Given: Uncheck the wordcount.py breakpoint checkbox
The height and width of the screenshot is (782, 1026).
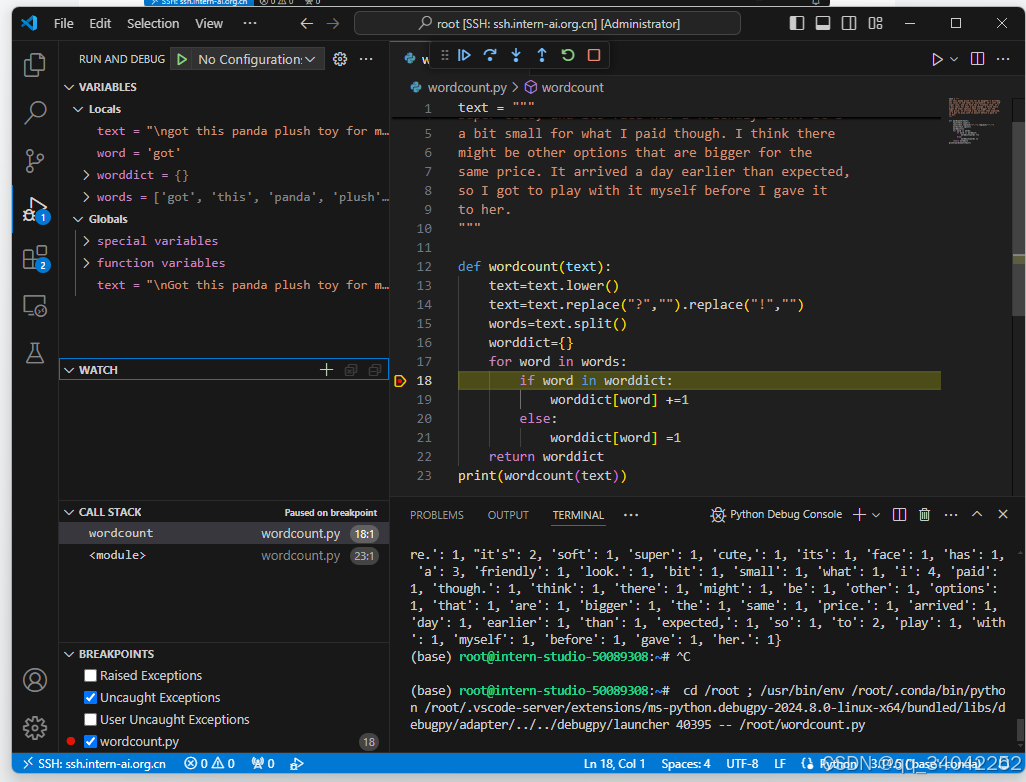Looking at the screenshot, I should click(90, 742).
